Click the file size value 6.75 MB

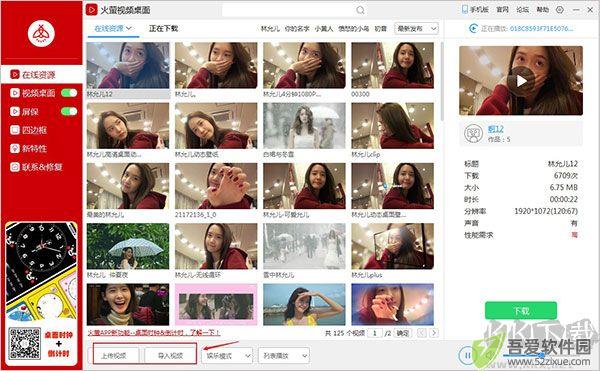pos(564,187)
